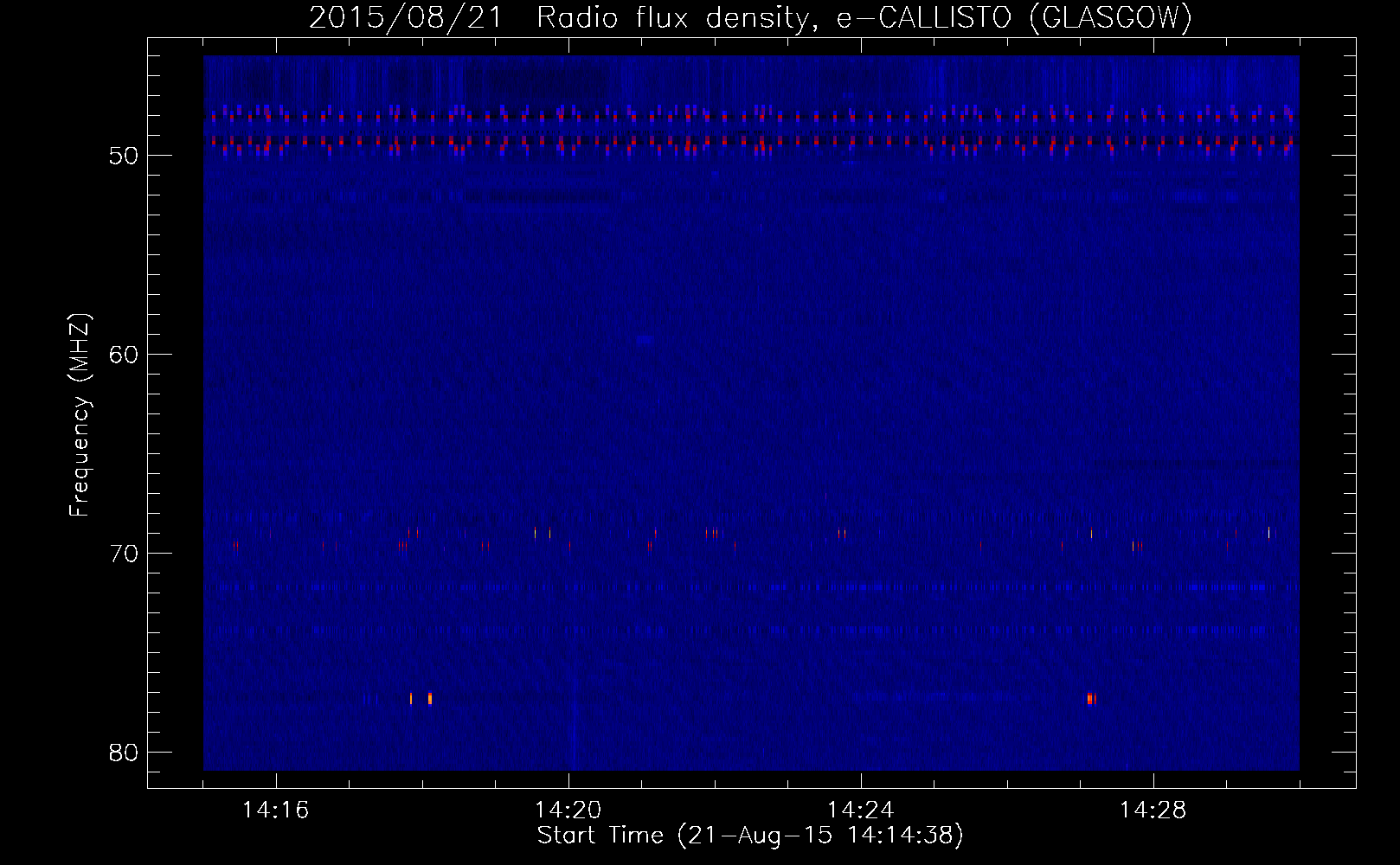Click the '14:16' time tick label
The image size is (1400, 865).
pyautogui.click(x=275, y=810)
